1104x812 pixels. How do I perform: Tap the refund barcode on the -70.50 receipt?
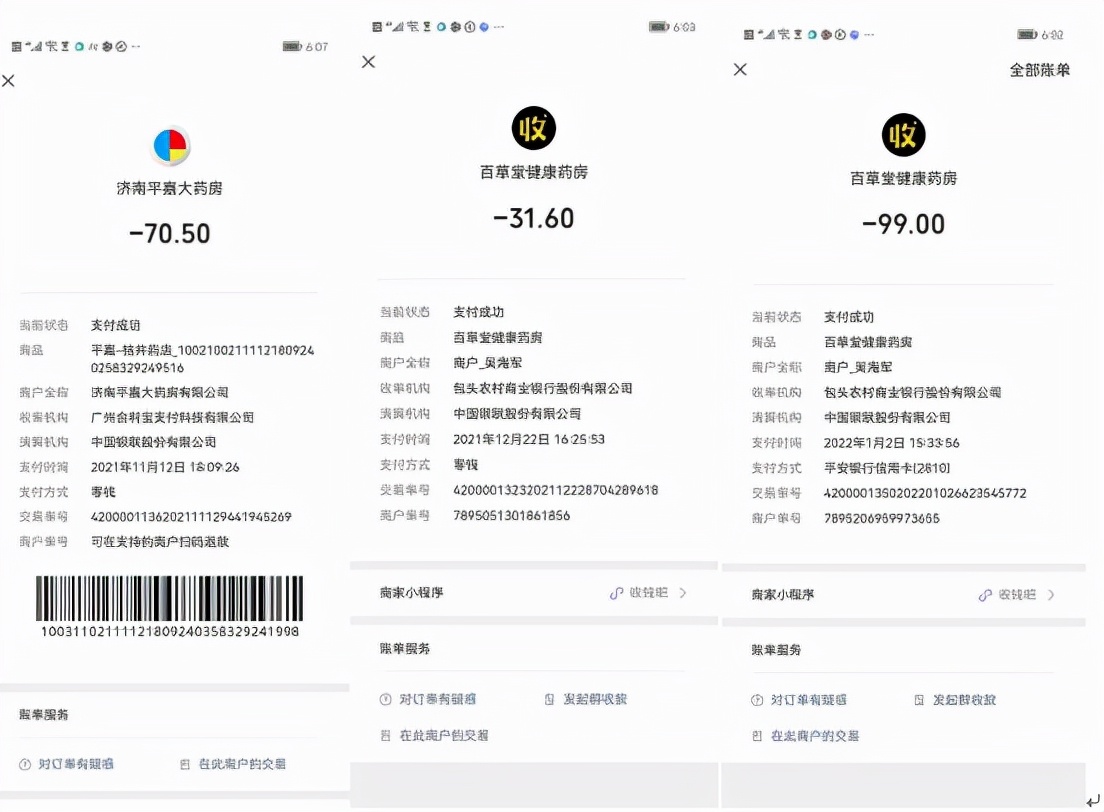170,599
